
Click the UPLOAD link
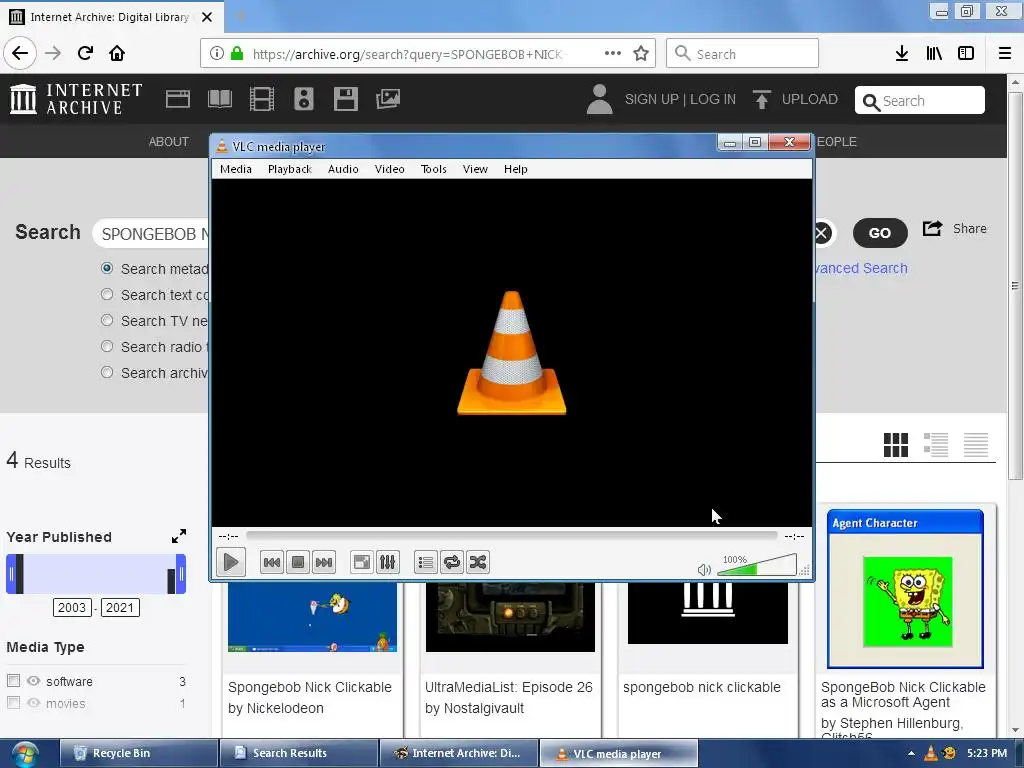(x=796, y=99)
